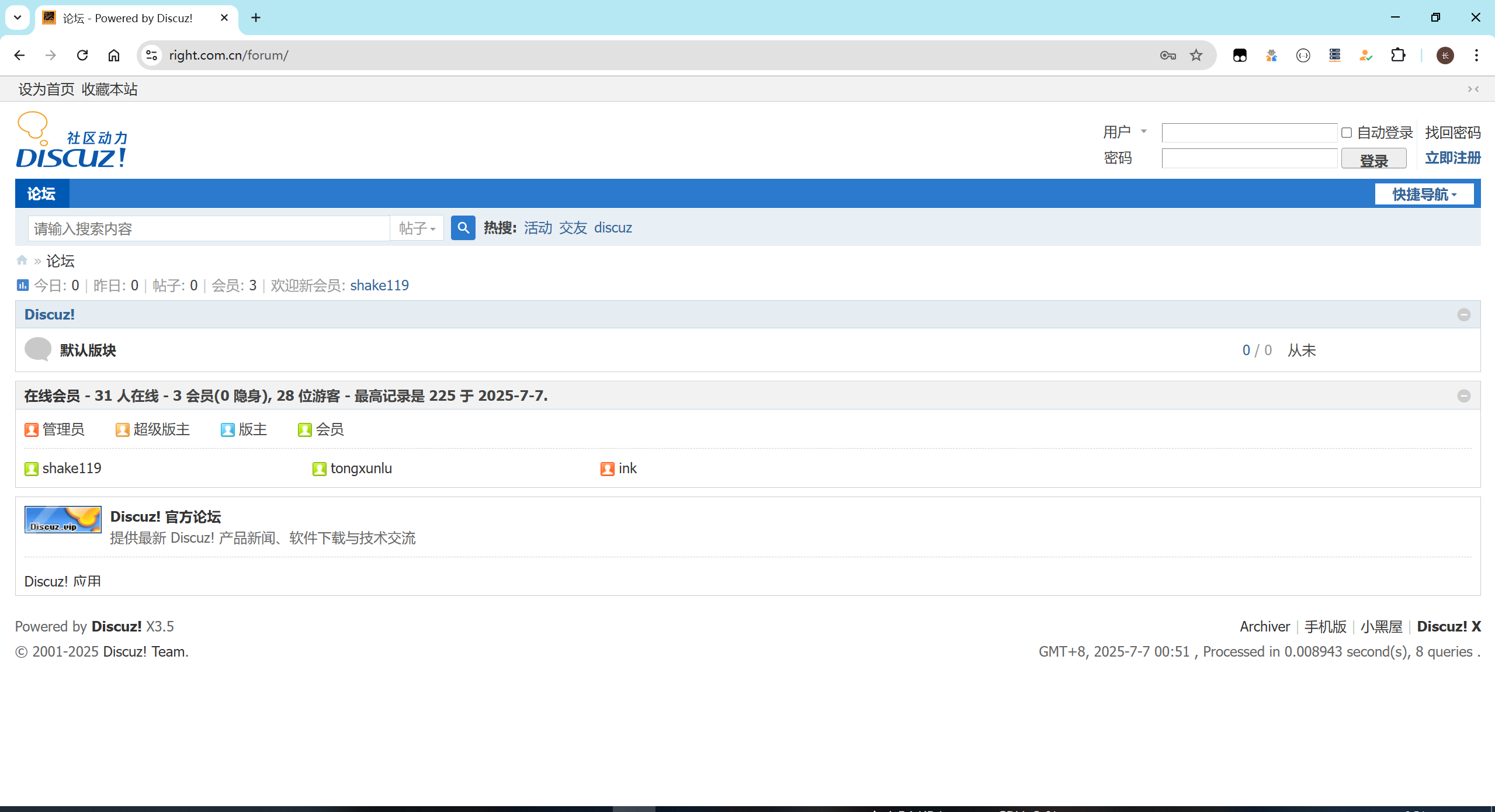The image size is (1495, 812).
Task: Open online member ink profile
Action: tap(627, 469)
